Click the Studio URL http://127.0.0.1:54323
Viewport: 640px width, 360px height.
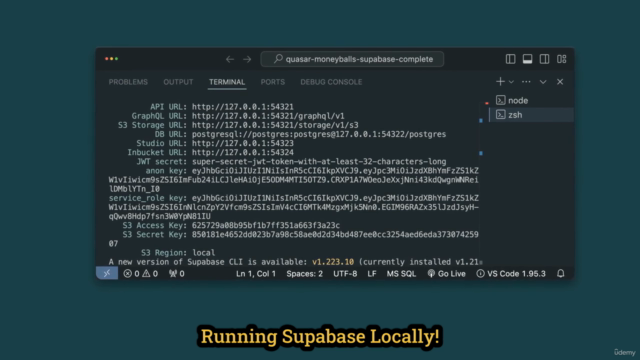click(242, 143)
